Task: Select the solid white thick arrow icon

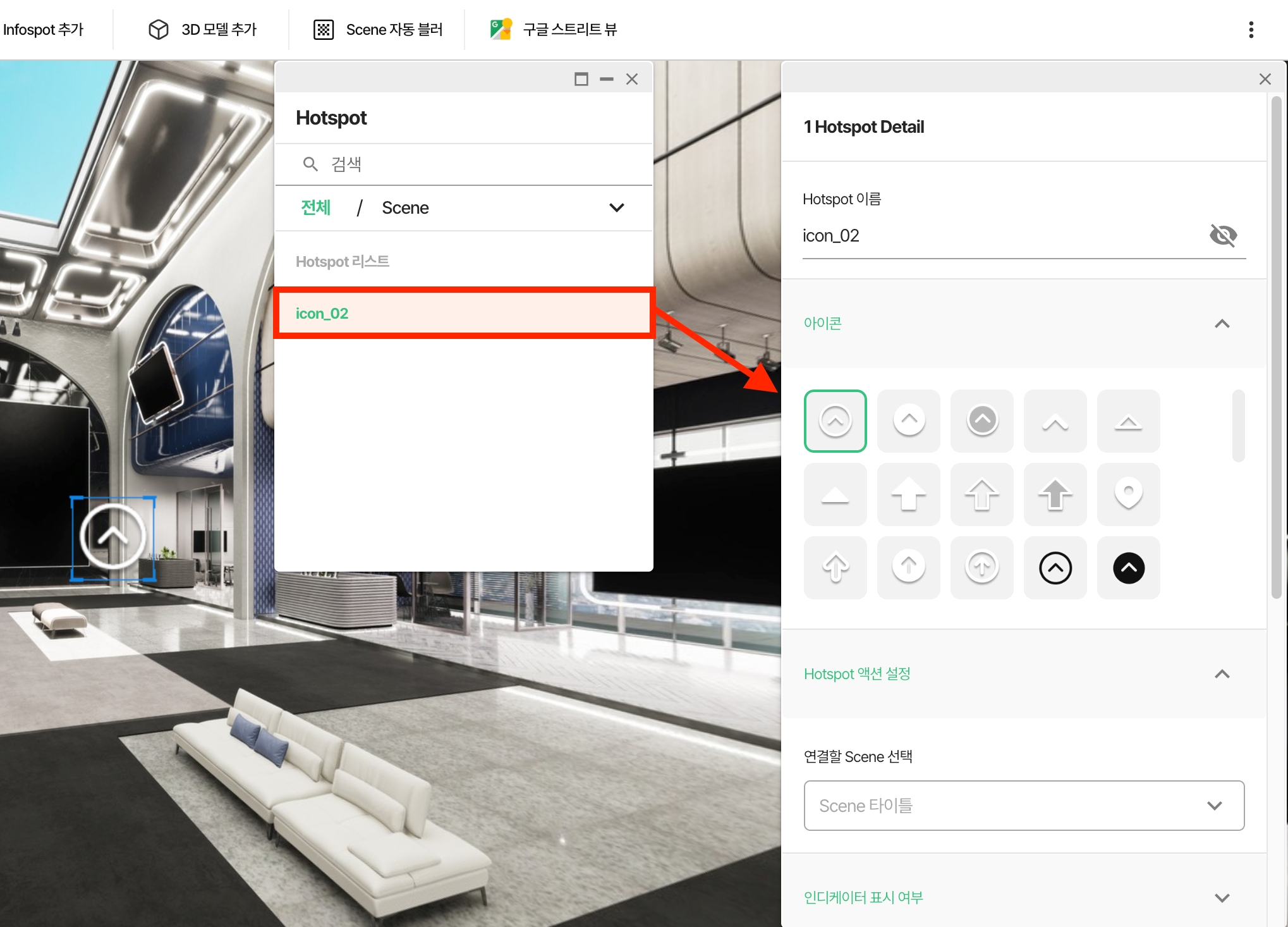Action: [908, 494]
